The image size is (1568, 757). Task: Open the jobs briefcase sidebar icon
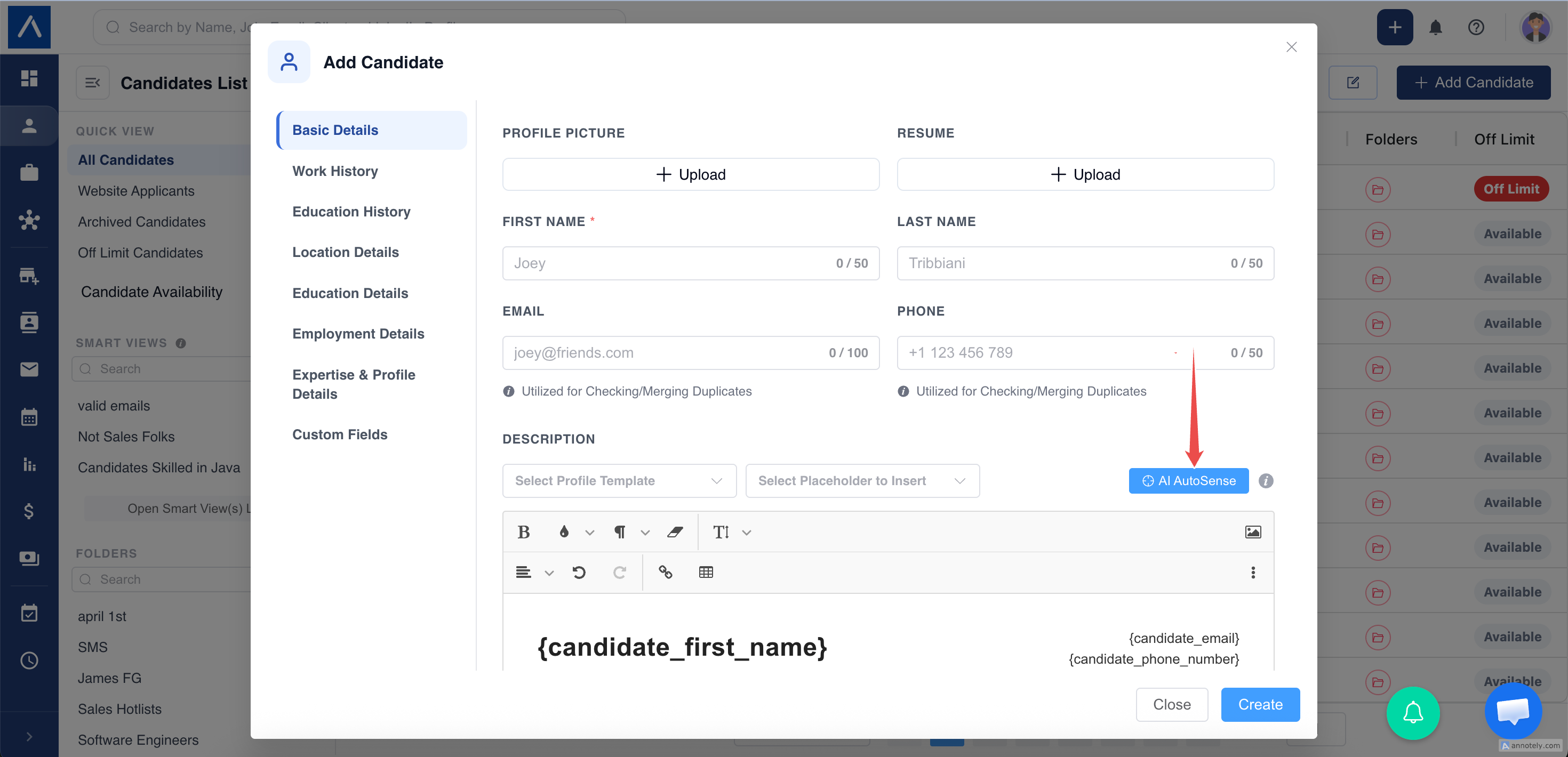tap(29, 173)
